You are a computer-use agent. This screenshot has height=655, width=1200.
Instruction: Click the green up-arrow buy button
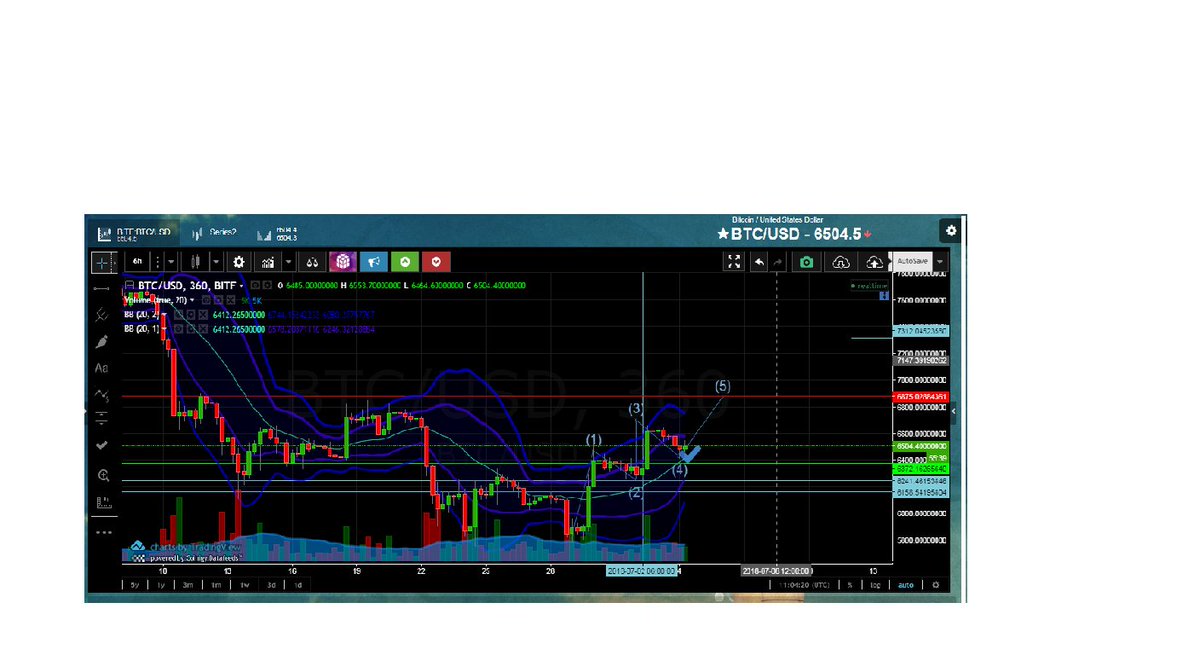click(405, 262)
